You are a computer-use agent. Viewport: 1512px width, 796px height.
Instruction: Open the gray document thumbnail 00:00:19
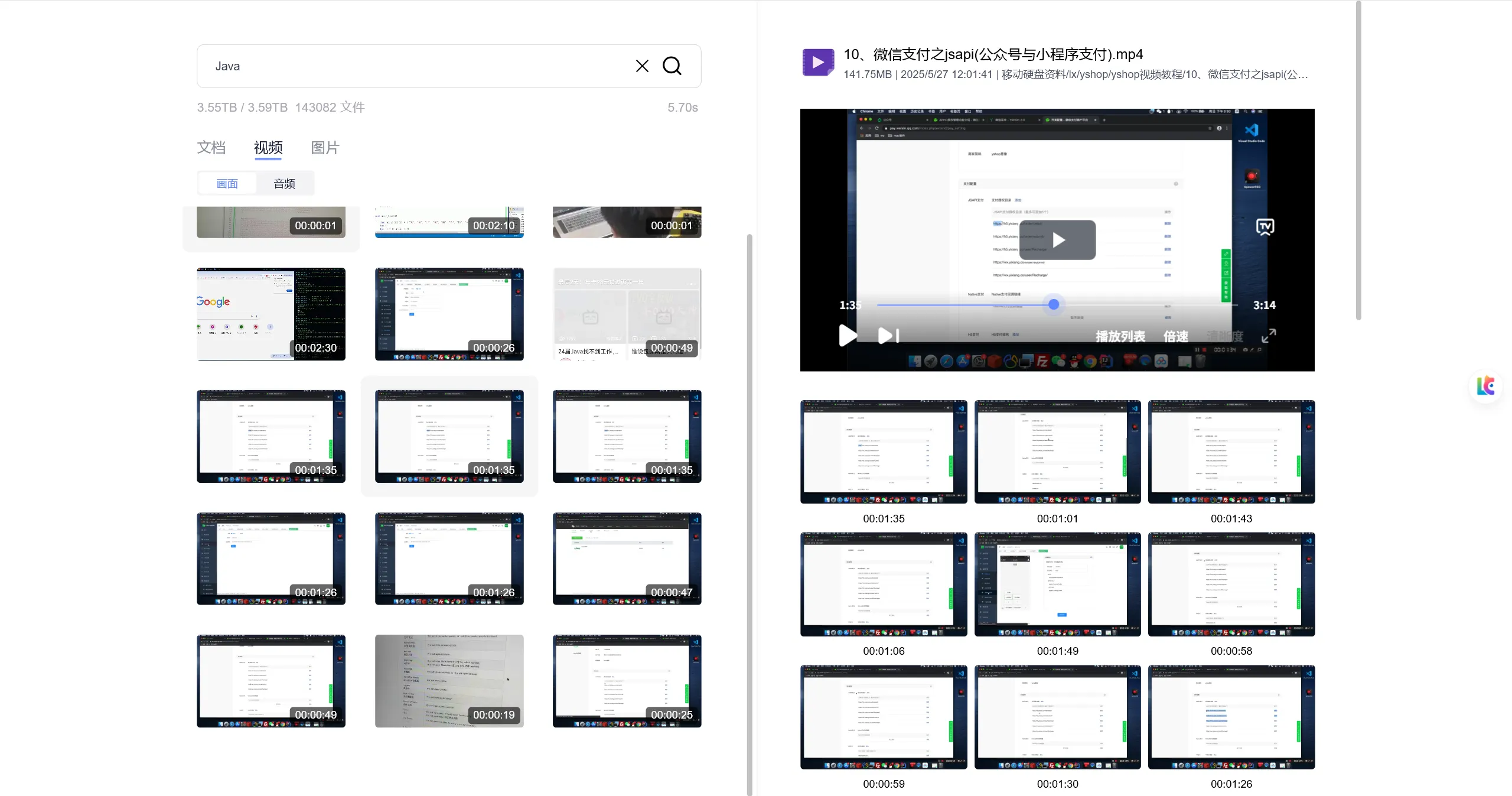click(449, 681)
